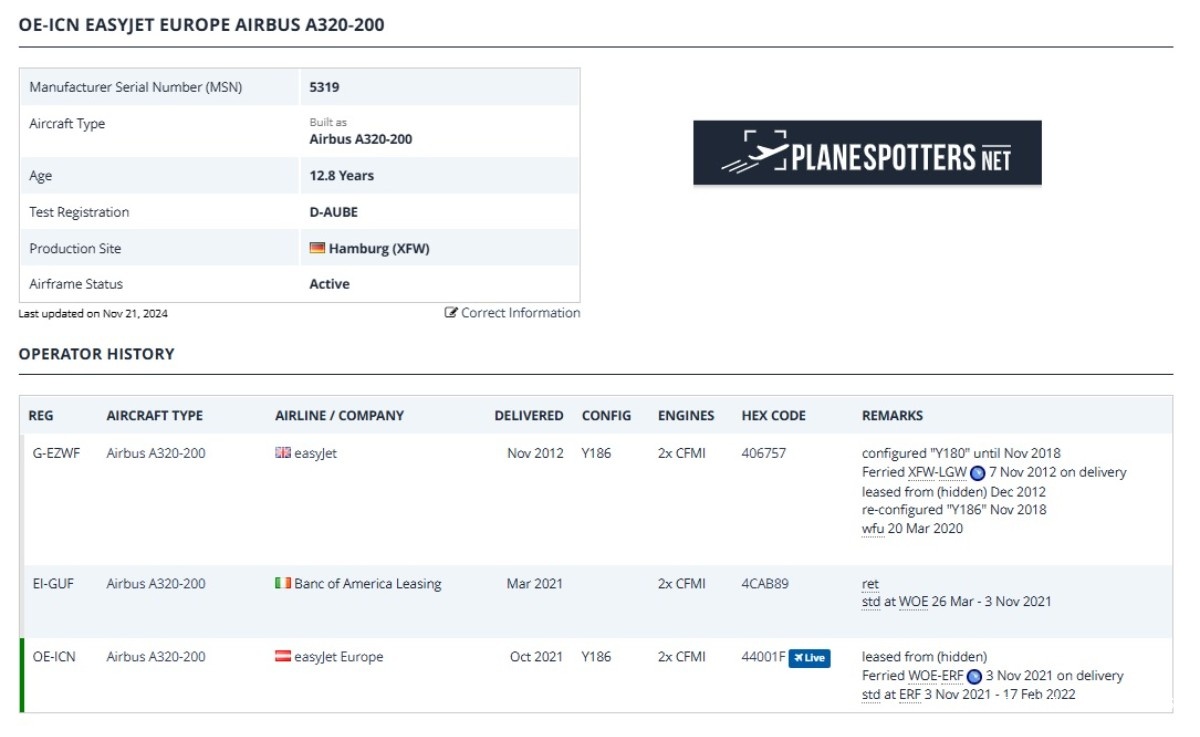Click the CONFIG column header
Viewport: 1200px width, 737px height.
606,416
